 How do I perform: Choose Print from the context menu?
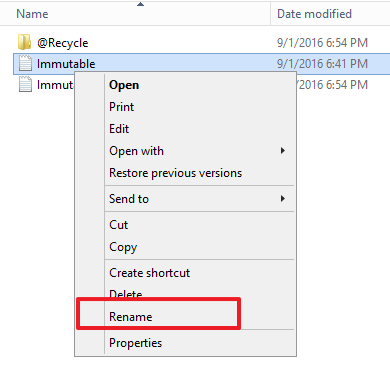coord(121,107)
